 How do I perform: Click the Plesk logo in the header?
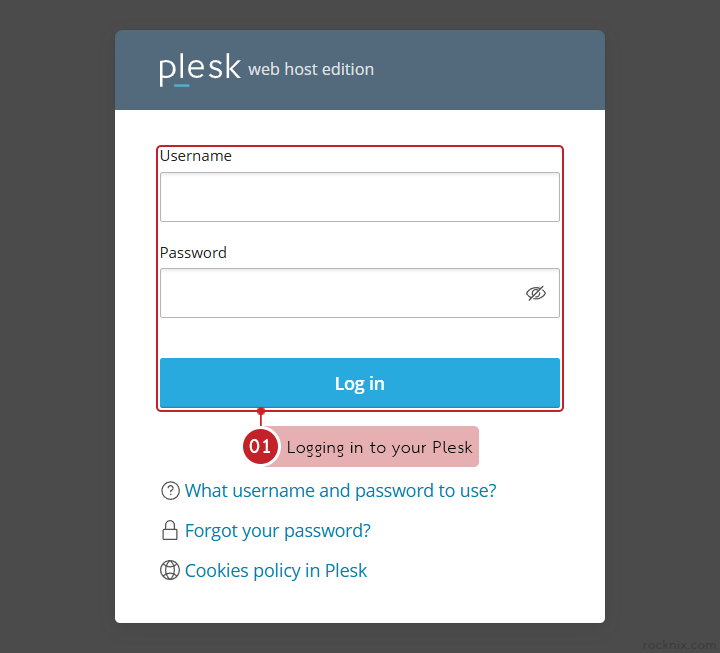(x=199, y=69)
